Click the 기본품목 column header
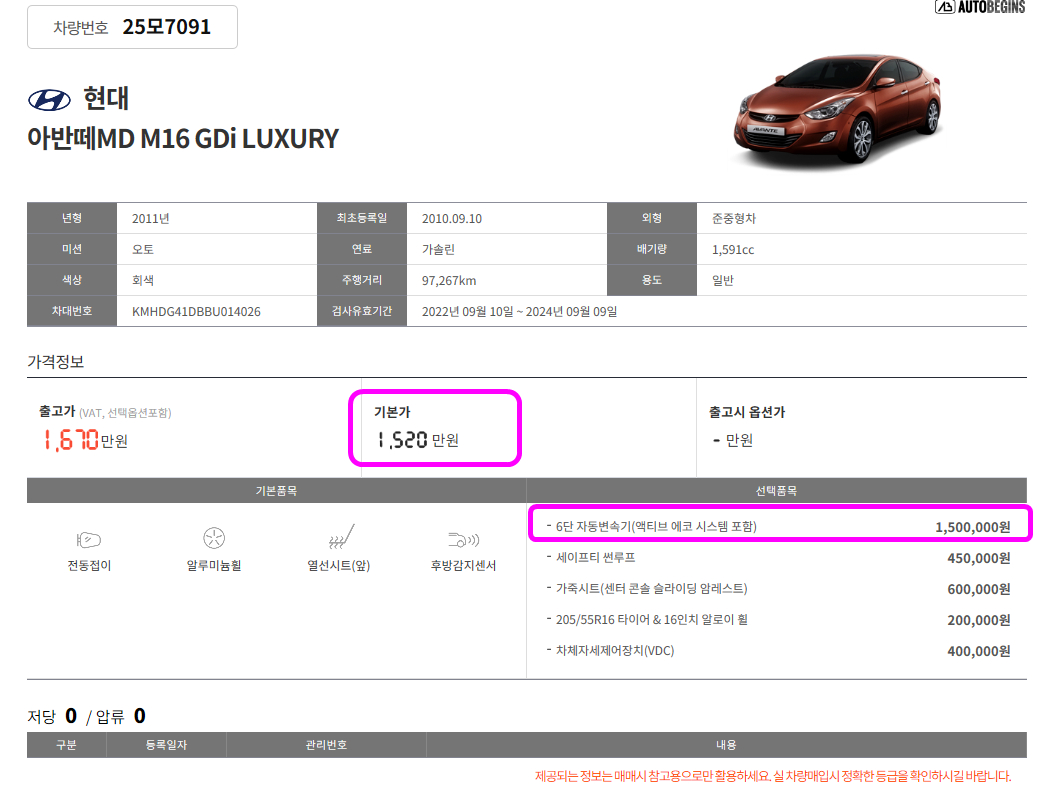This screenshot has height=811, width=1039. [276, 491]
